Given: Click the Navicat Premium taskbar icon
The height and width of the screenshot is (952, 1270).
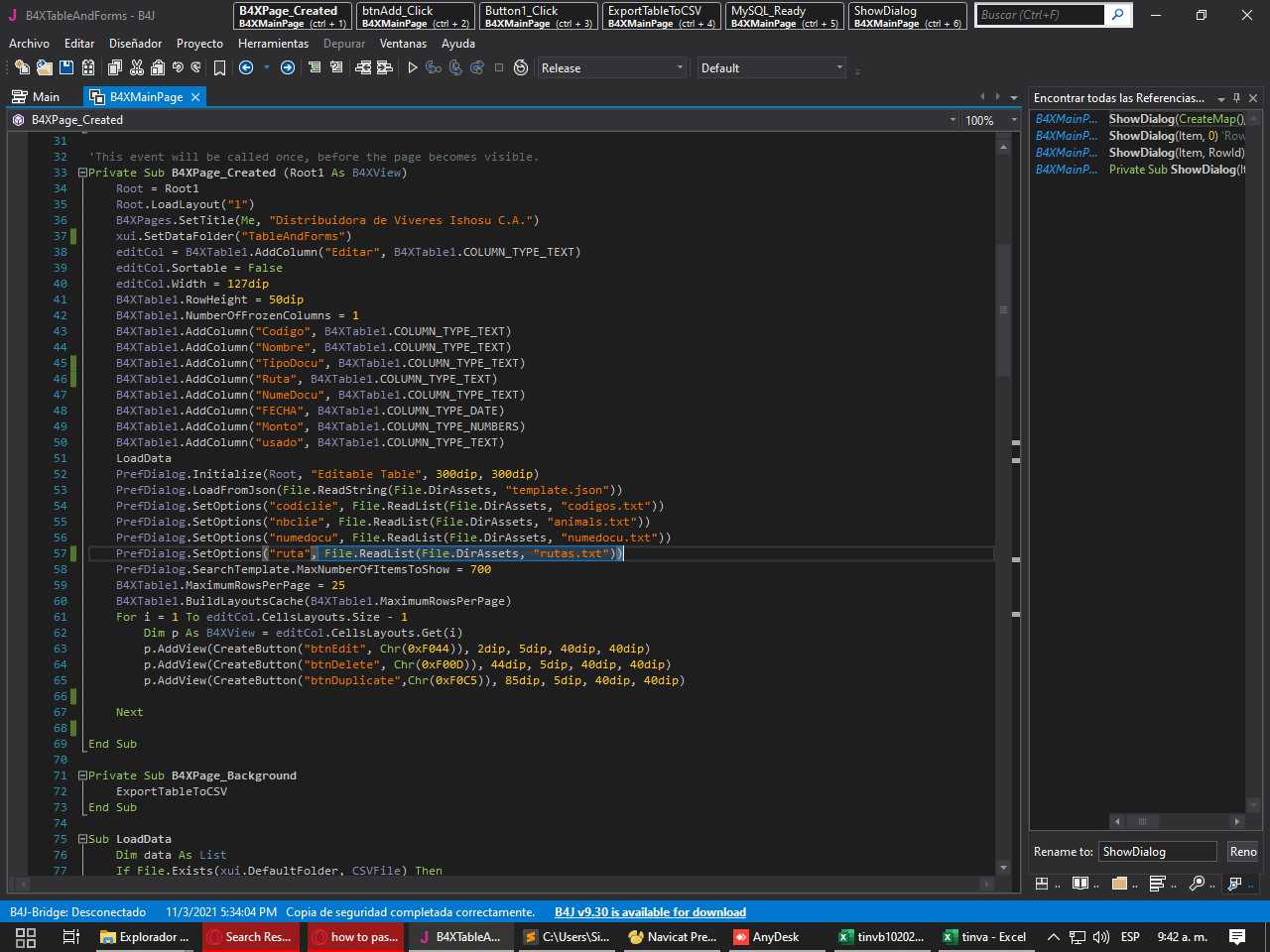Looking at the screenshot, I should click(x=673, y=937).
